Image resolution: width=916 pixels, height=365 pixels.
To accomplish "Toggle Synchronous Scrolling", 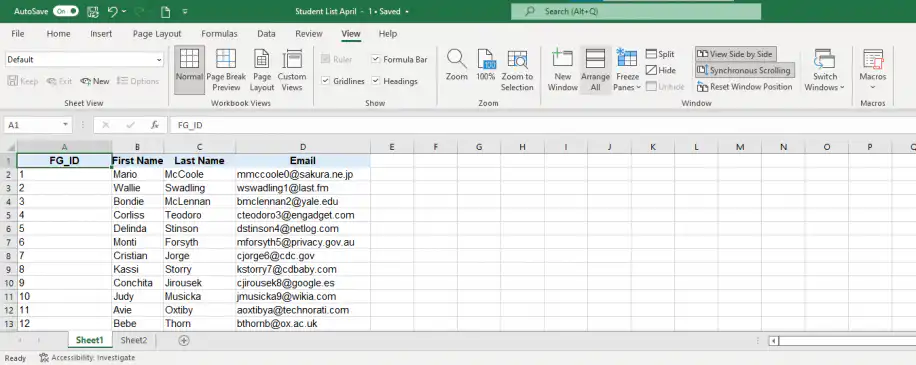I will click(745, 70).
